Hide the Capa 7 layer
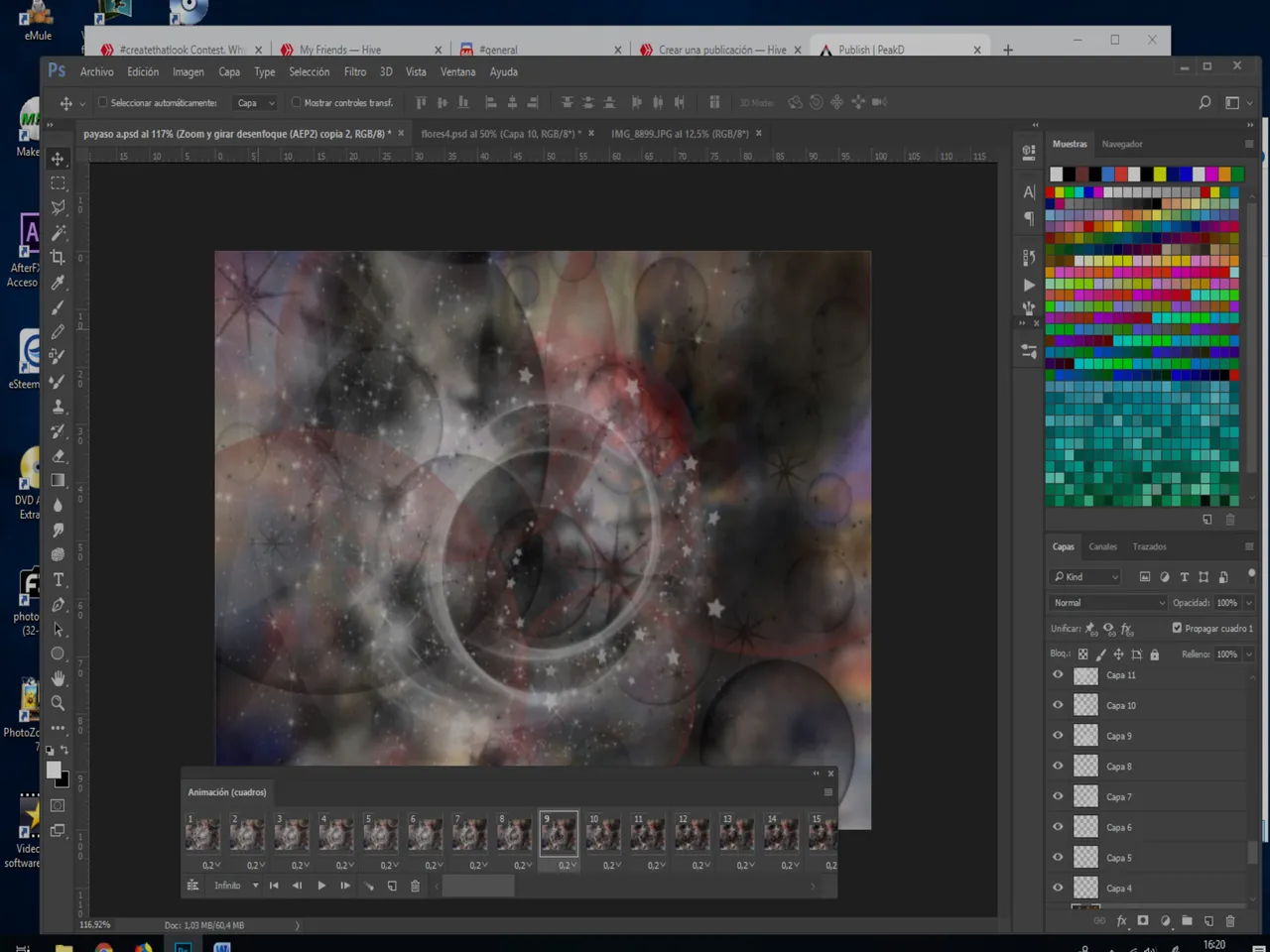 1058,796
